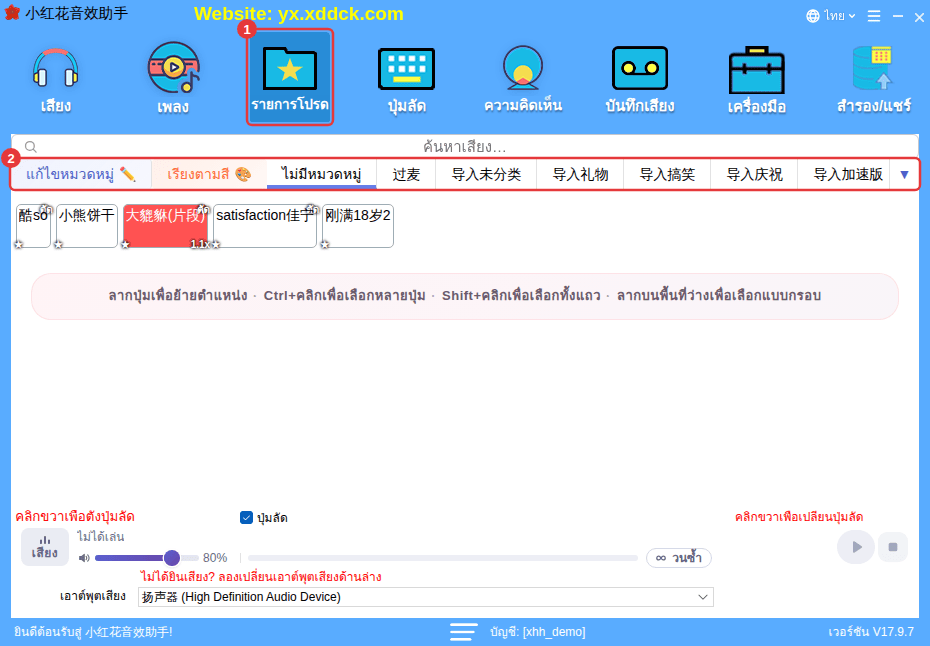Open the รายการโปรด favorites folder
930x646 pixels.
[x=290, y=77]
